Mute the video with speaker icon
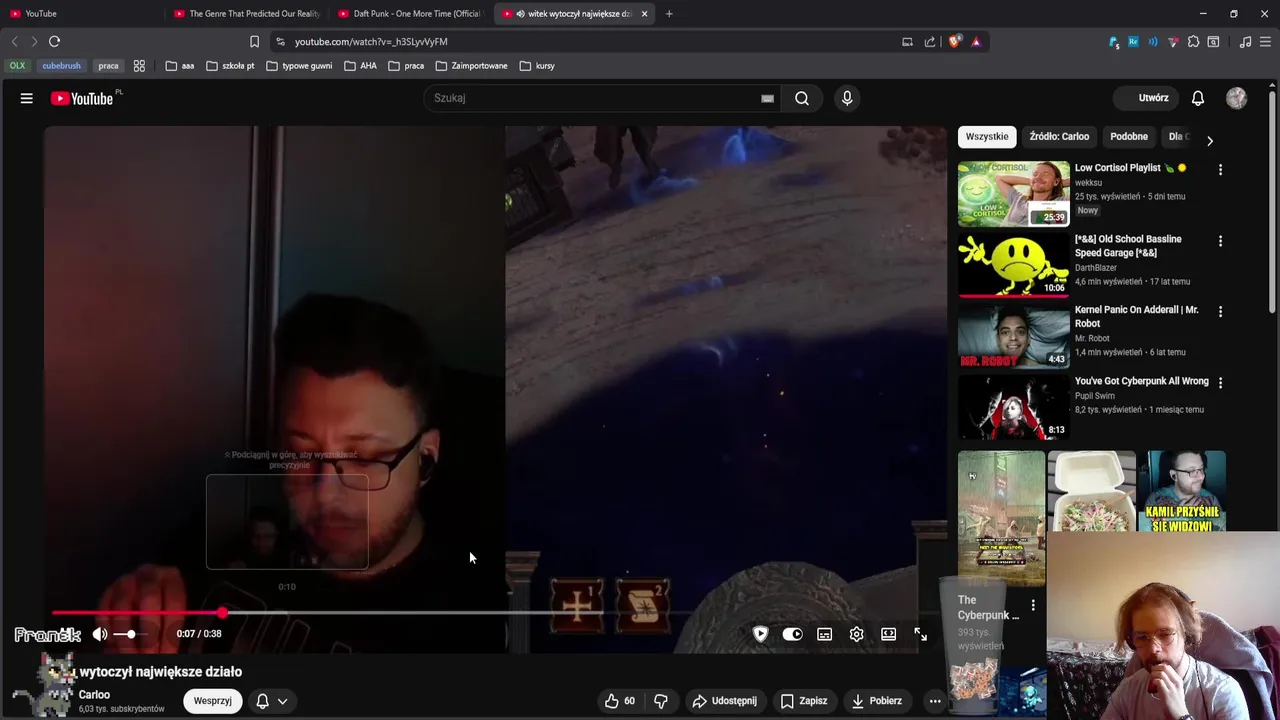The image size is (1280, 720). [100, 634]
